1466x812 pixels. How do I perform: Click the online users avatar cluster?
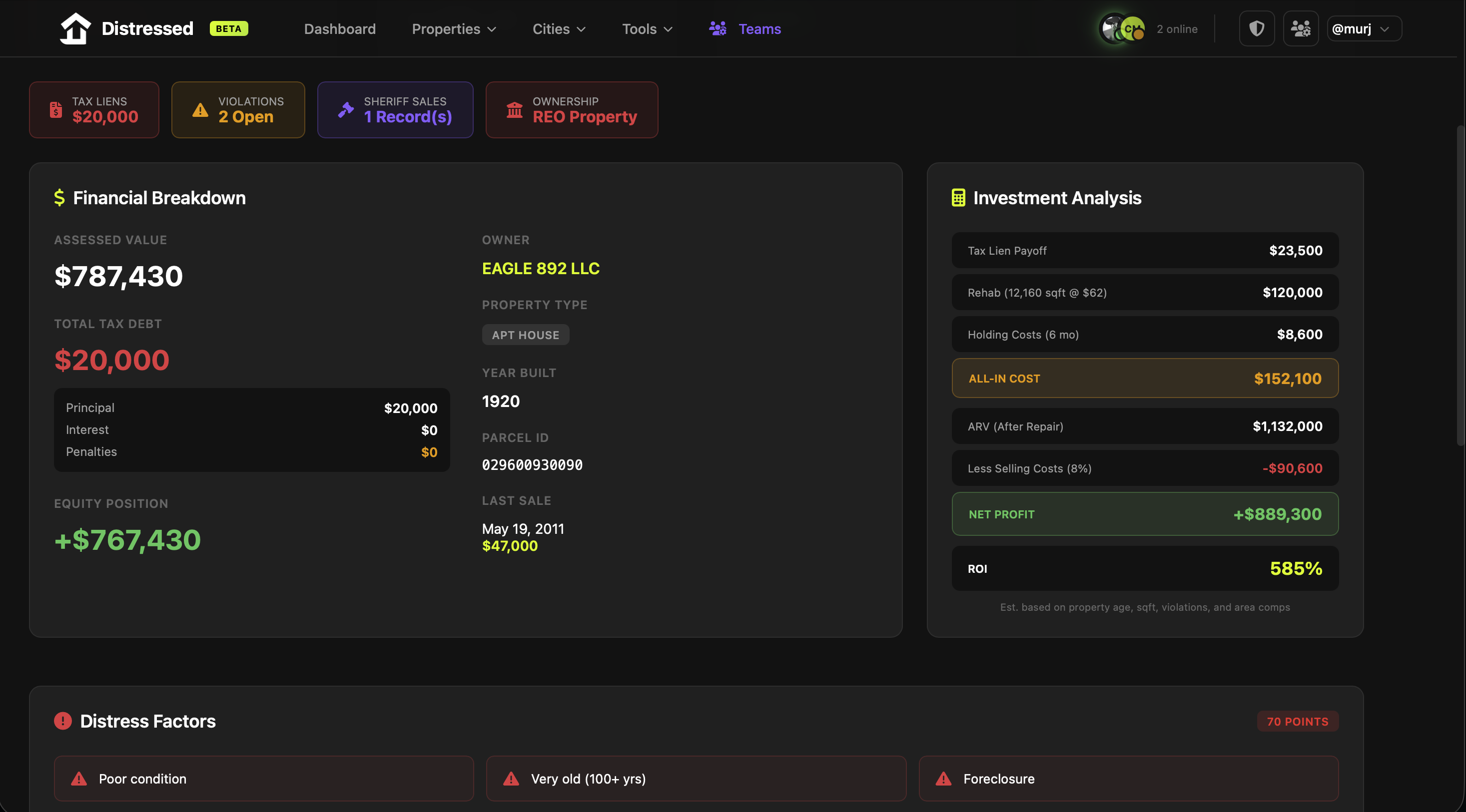(x=1122, y=28)
